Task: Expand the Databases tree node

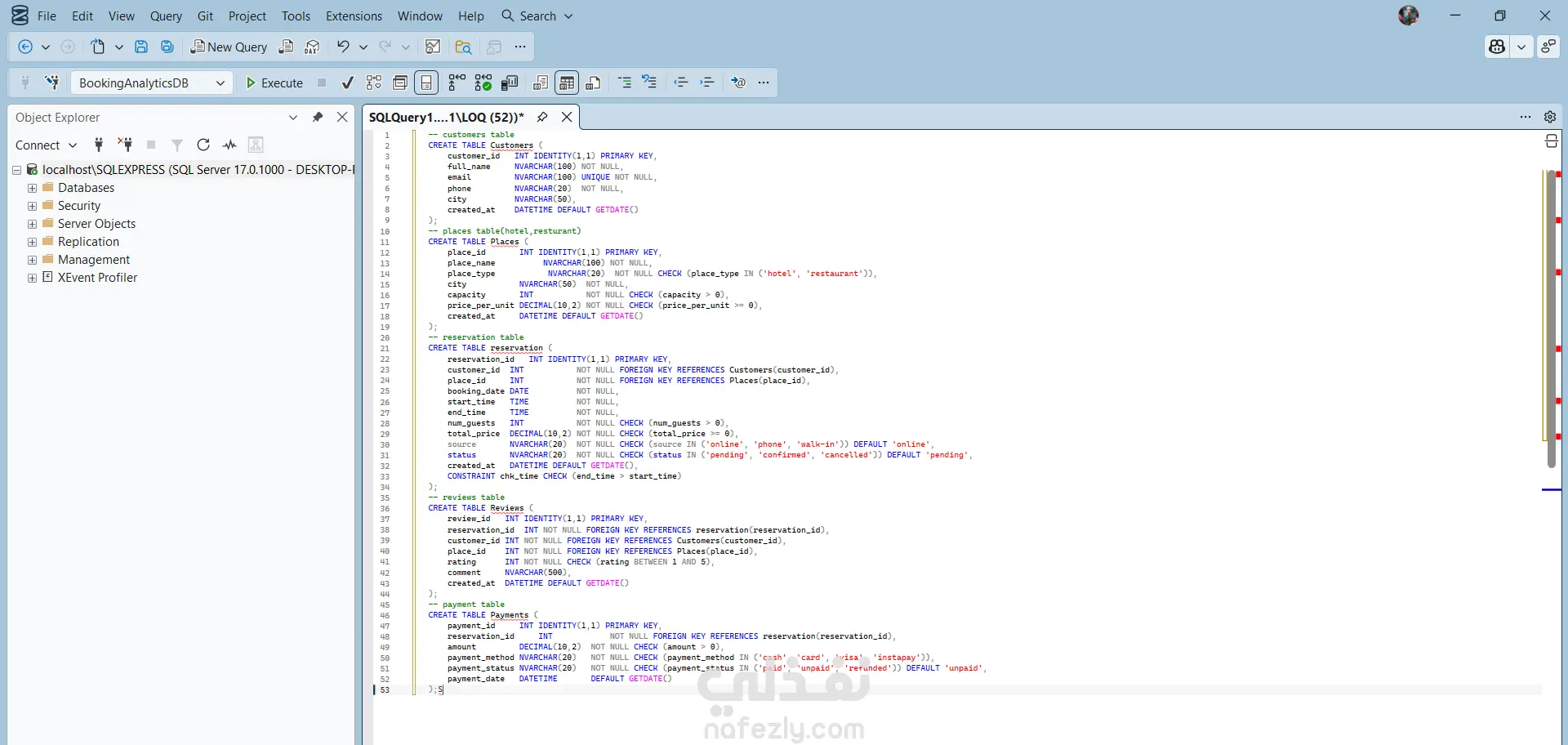Action: point(33,188)
